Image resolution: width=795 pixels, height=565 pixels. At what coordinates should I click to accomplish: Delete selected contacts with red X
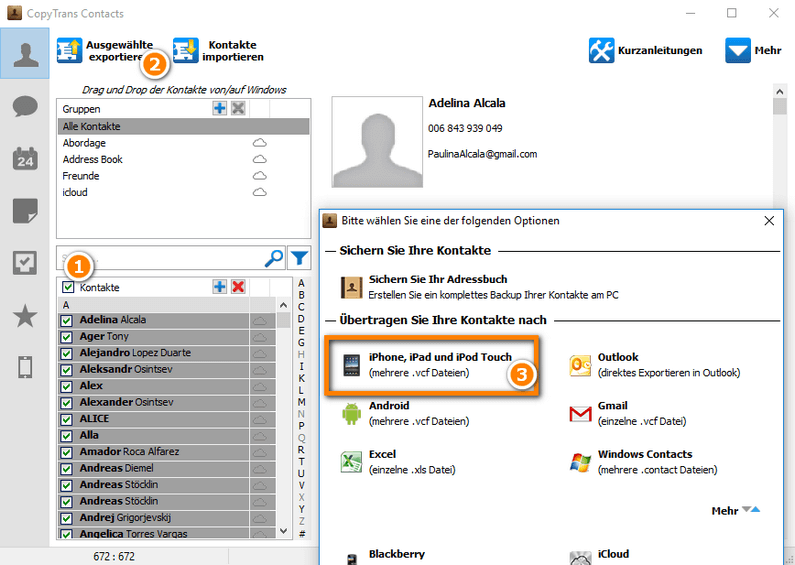click(238, 287)
